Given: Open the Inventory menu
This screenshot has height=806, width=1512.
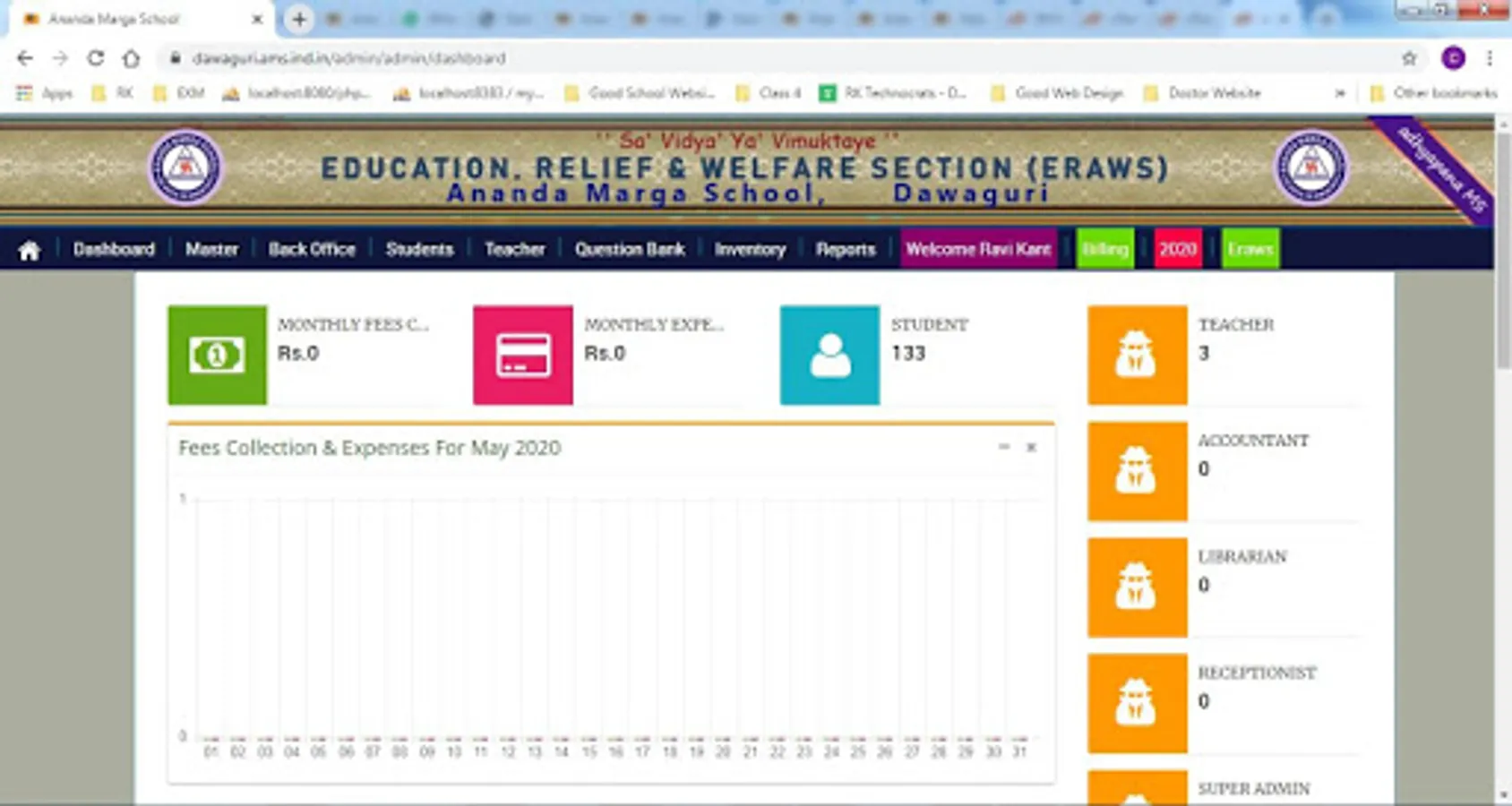Looking at the screenshot, I should click(750, 249).
